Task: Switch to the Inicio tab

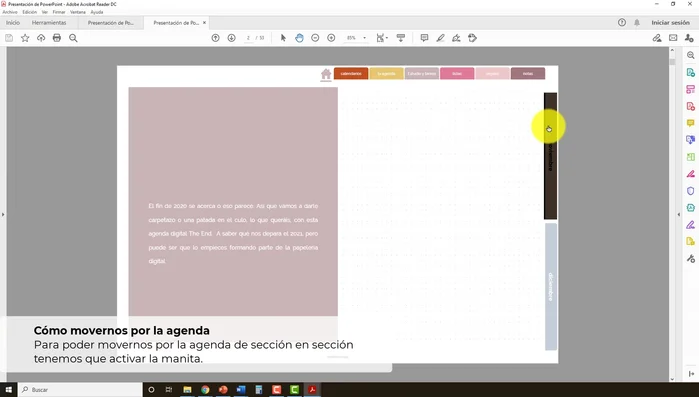Action: 13,22
